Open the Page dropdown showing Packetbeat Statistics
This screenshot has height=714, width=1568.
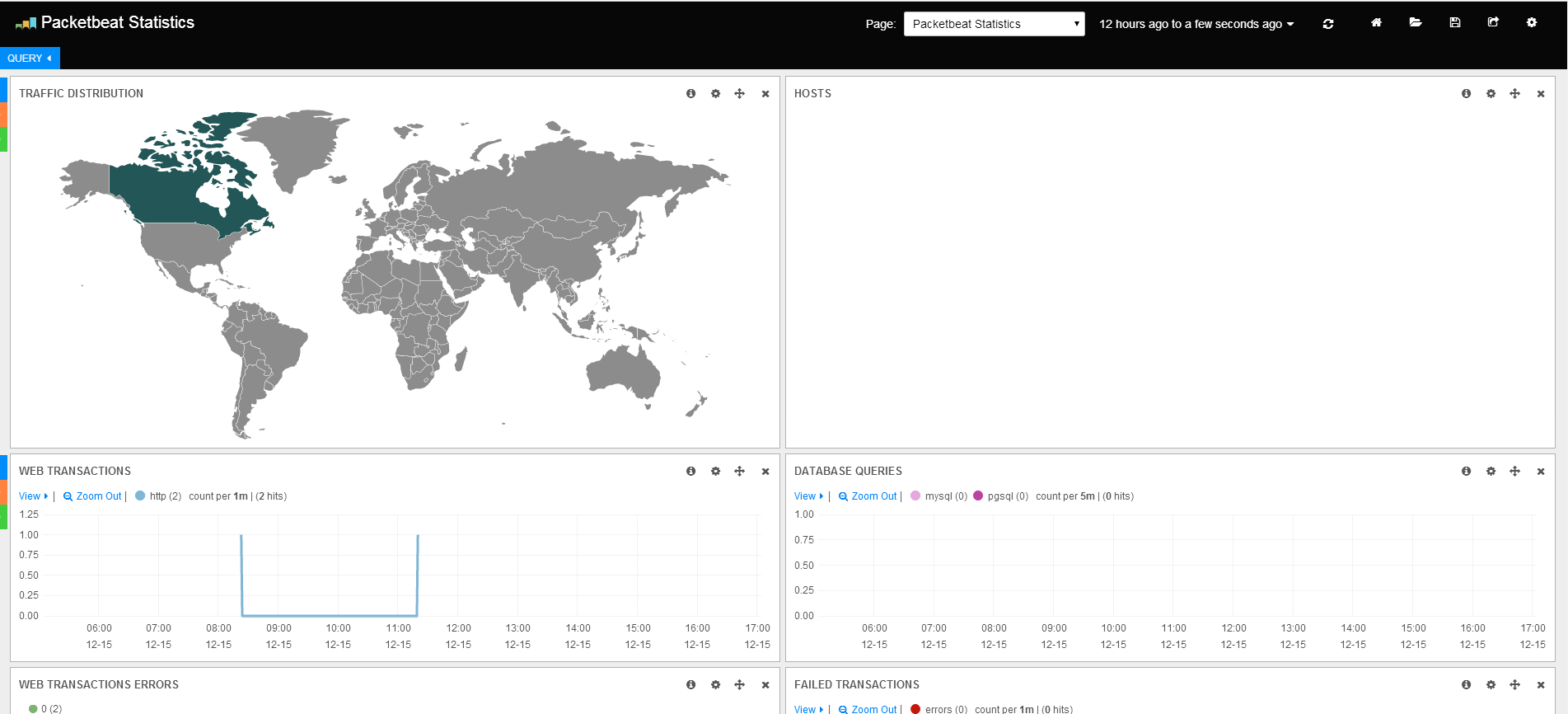(994, 24)
